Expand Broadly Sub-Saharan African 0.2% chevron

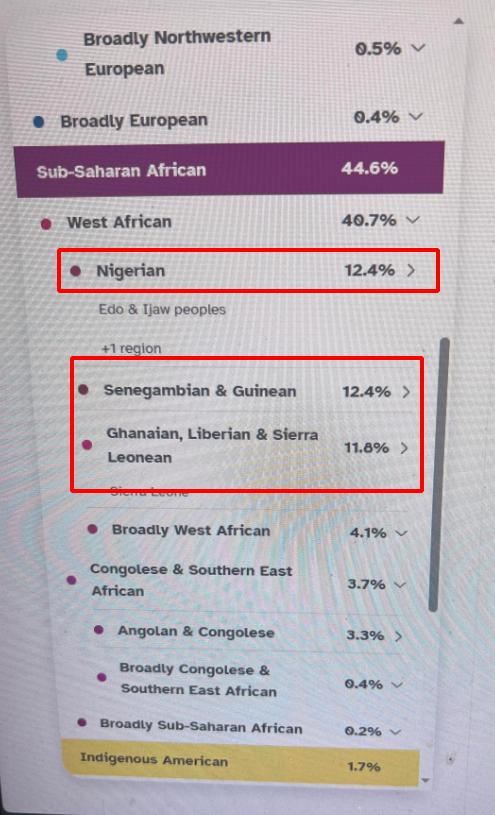tap(396, 732)
